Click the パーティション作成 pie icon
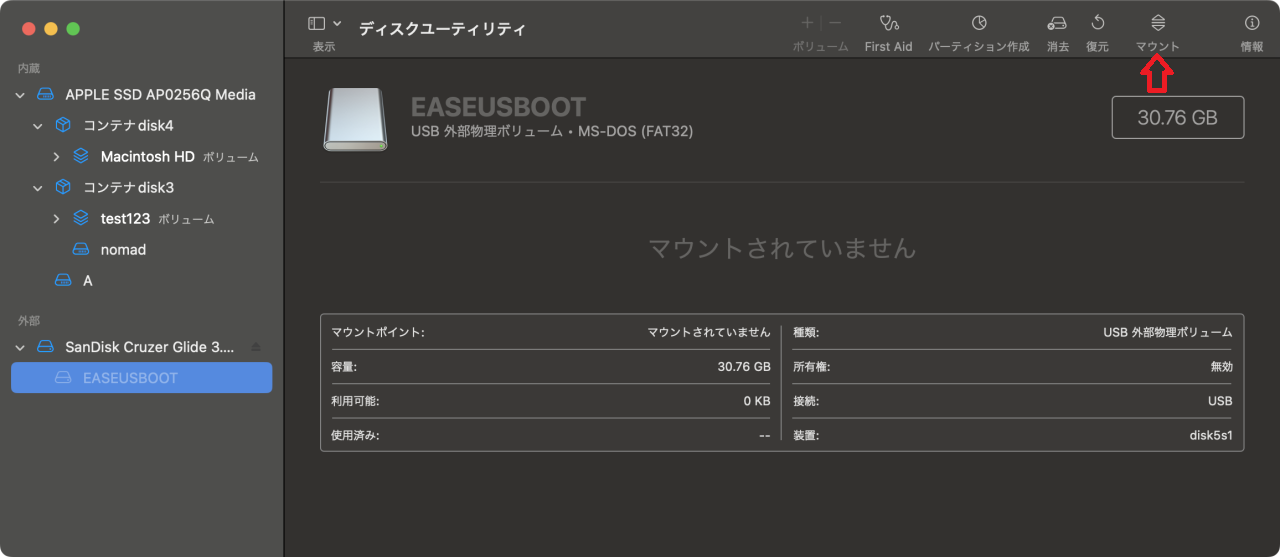The width and height of the screenshot is (1280, 557). tap(978, 24)
